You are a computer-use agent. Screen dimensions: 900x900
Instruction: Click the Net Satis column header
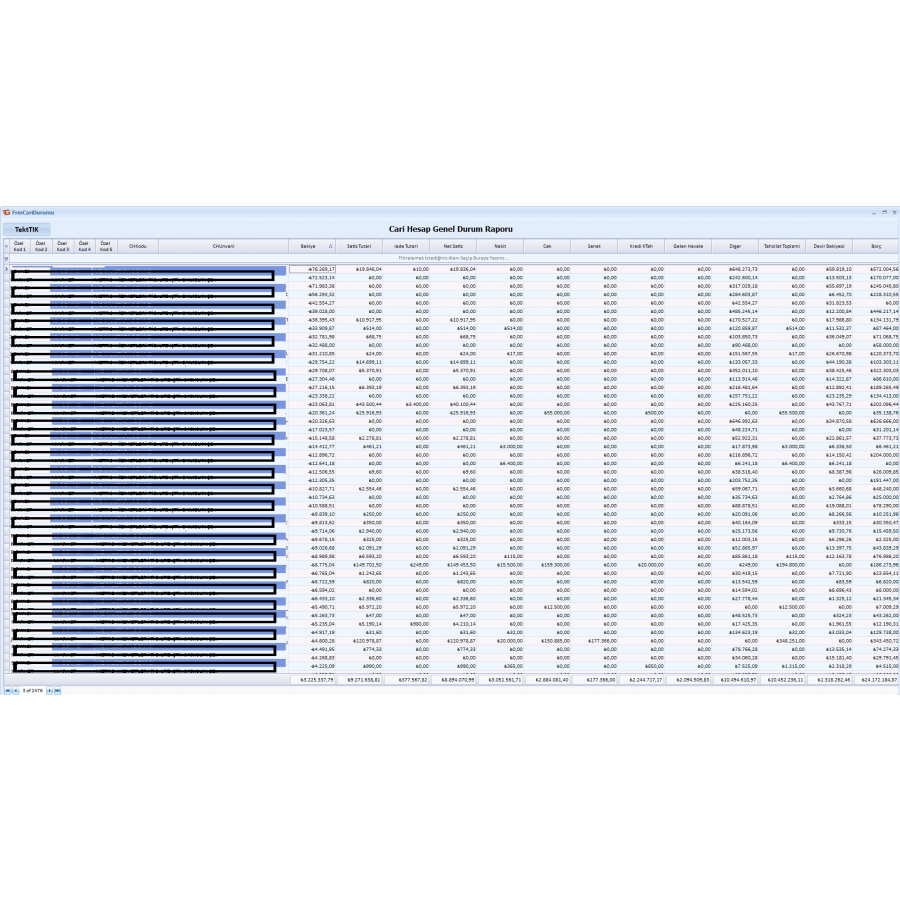point(453,246)
